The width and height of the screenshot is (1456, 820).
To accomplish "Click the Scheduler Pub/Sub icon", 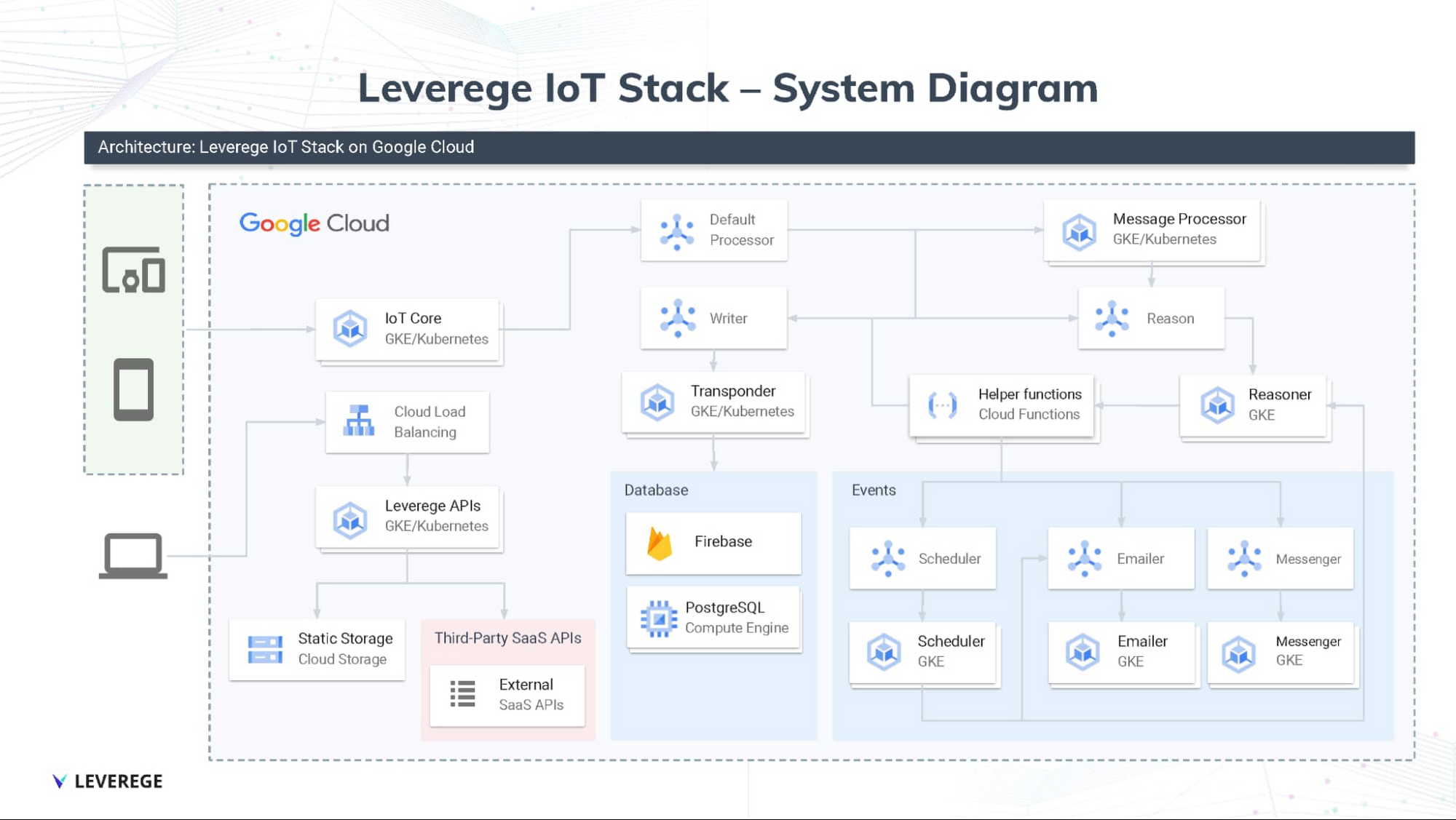I will (x=888, y=558).
